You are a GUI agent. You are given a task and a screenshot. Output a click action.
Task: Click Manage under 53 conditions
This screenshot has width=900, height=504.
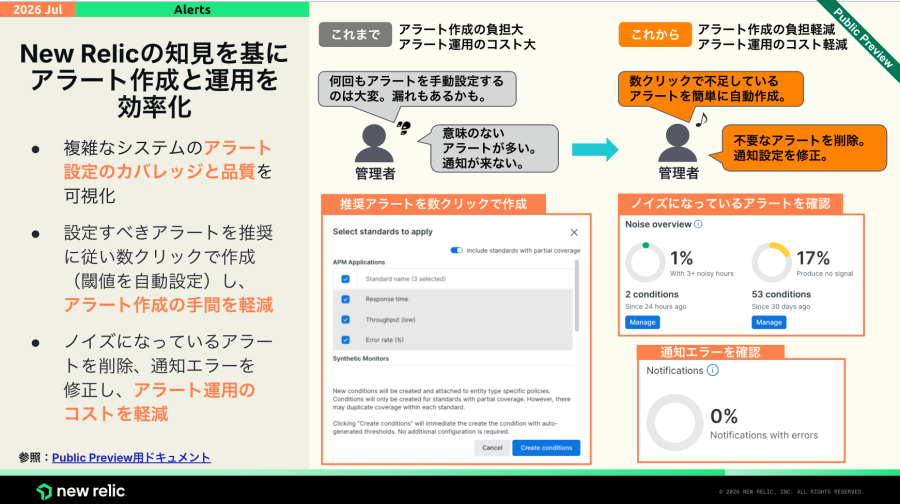point(769,323)
